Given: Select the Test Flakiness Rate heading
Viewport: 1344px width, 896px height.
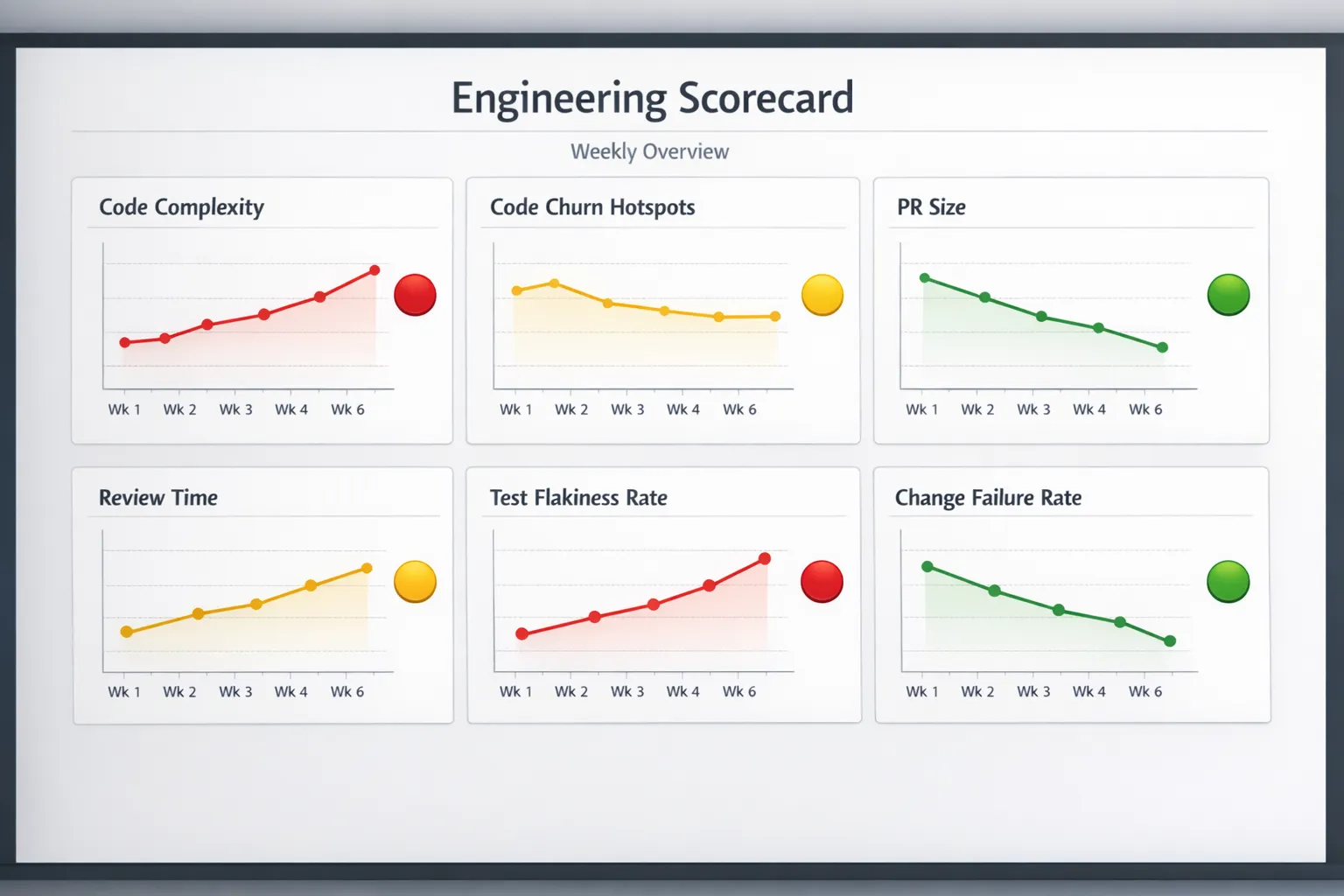Looking at the screenshot, I should pyautogui.click(x=578, y=498).
